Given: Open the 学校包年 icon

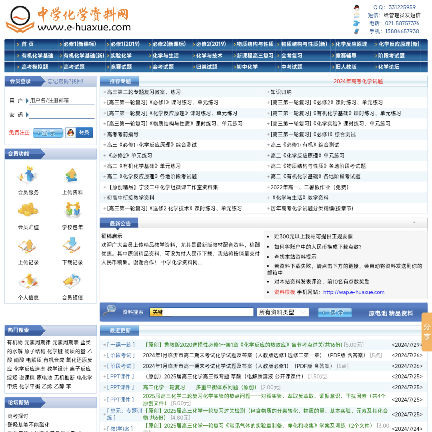Looking at the screenshot, I should 72,210.
